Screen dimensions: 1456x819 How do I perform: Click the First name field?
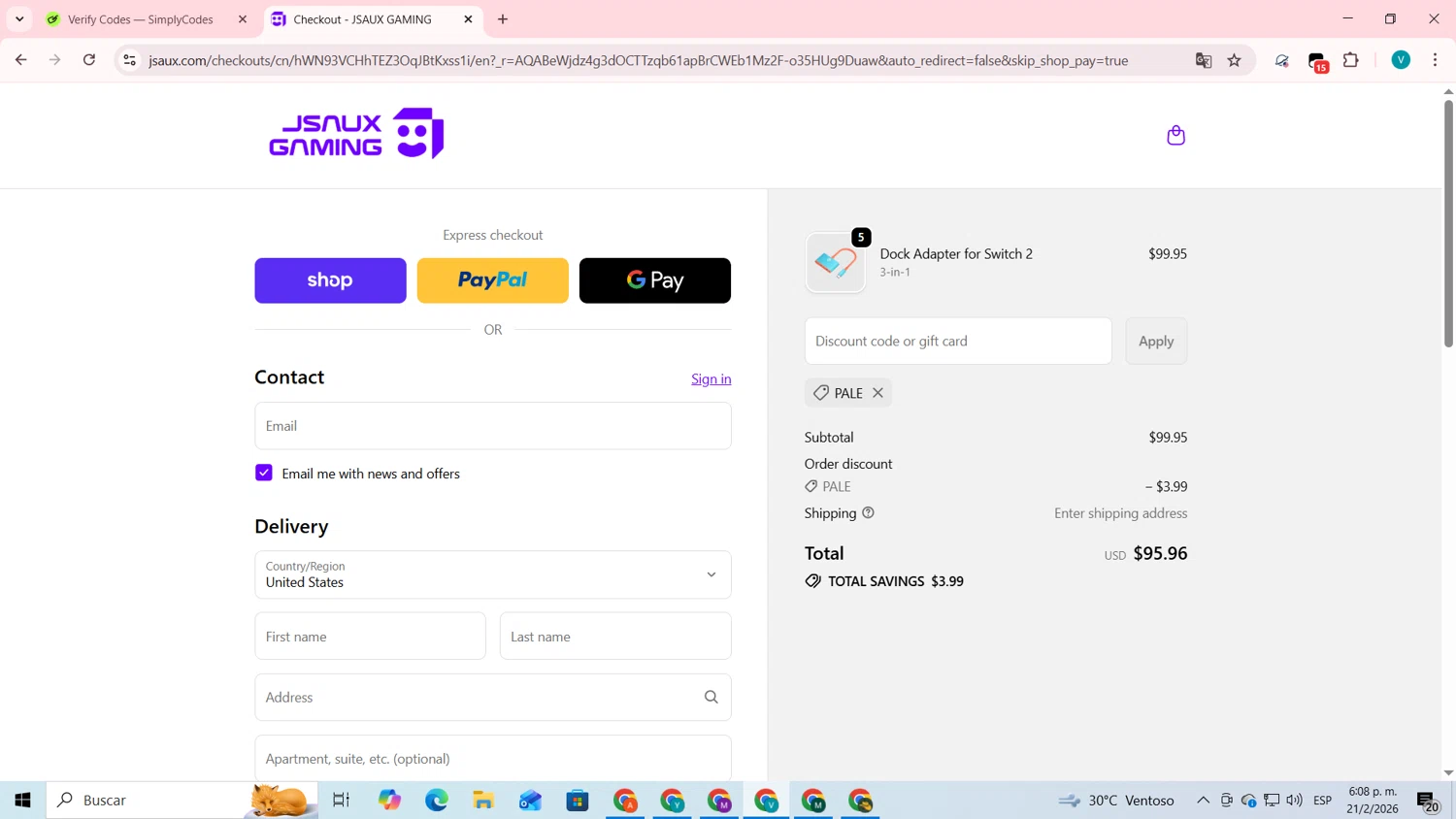[x=370, y=637]
